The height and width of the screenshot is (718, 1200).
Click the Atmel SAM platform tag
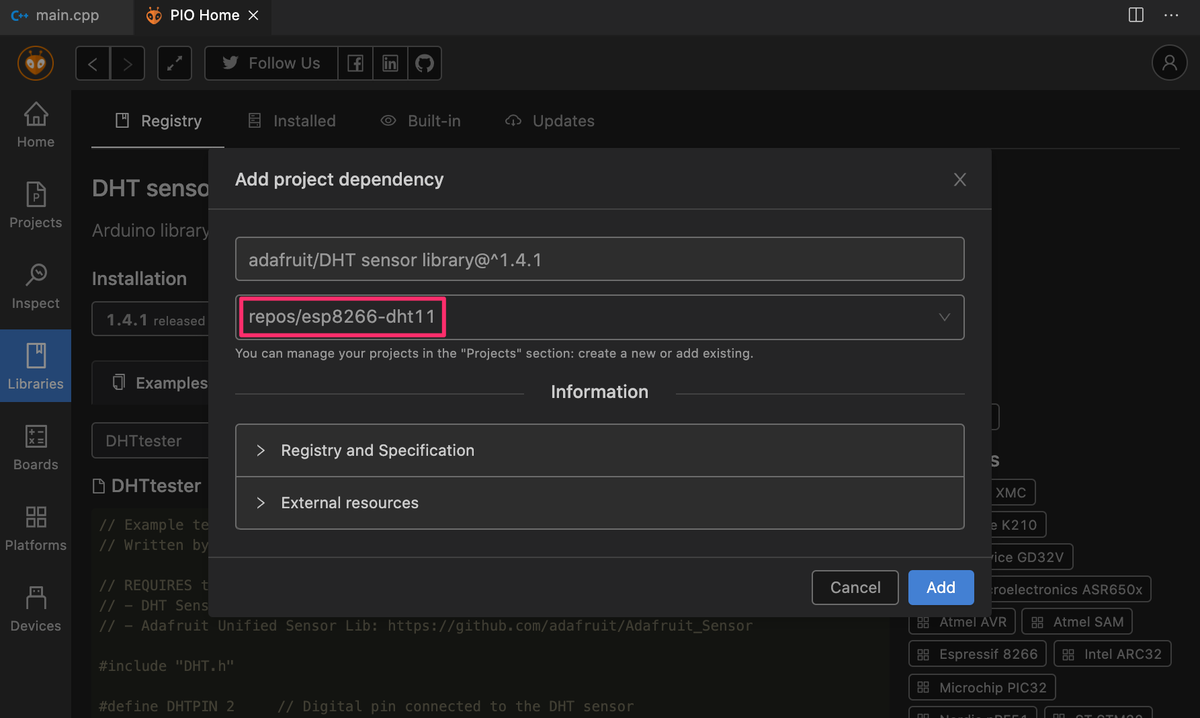(x=1078, y=621)
